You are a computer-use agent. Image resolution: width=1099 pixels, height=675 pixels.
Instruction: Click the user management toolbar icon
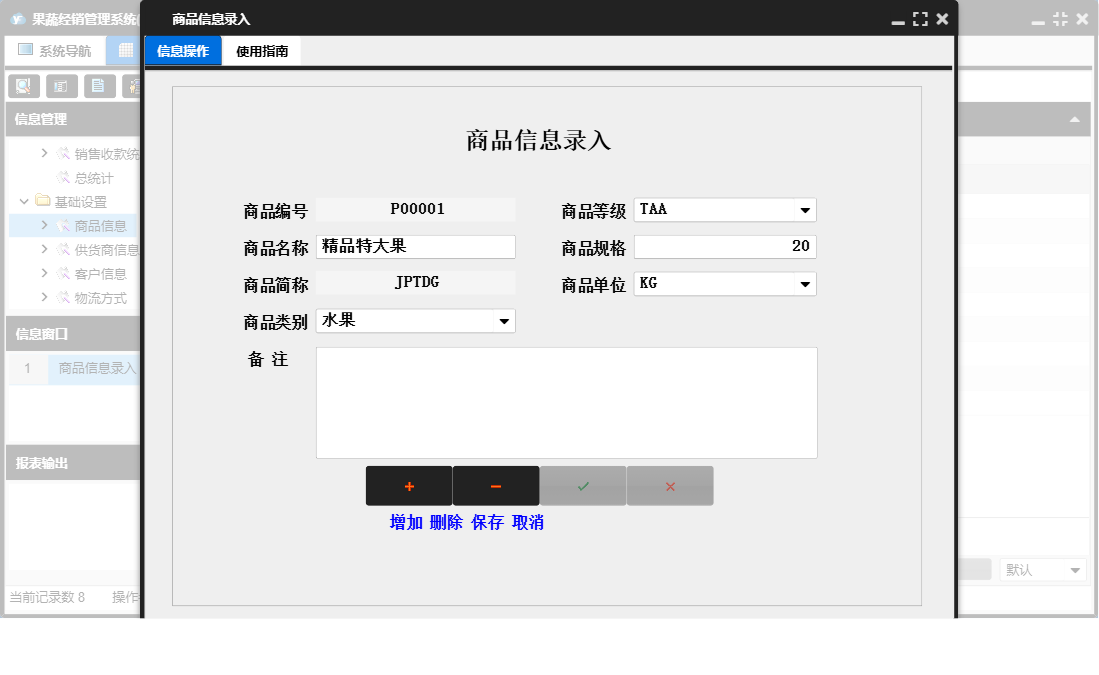[136, 86]
